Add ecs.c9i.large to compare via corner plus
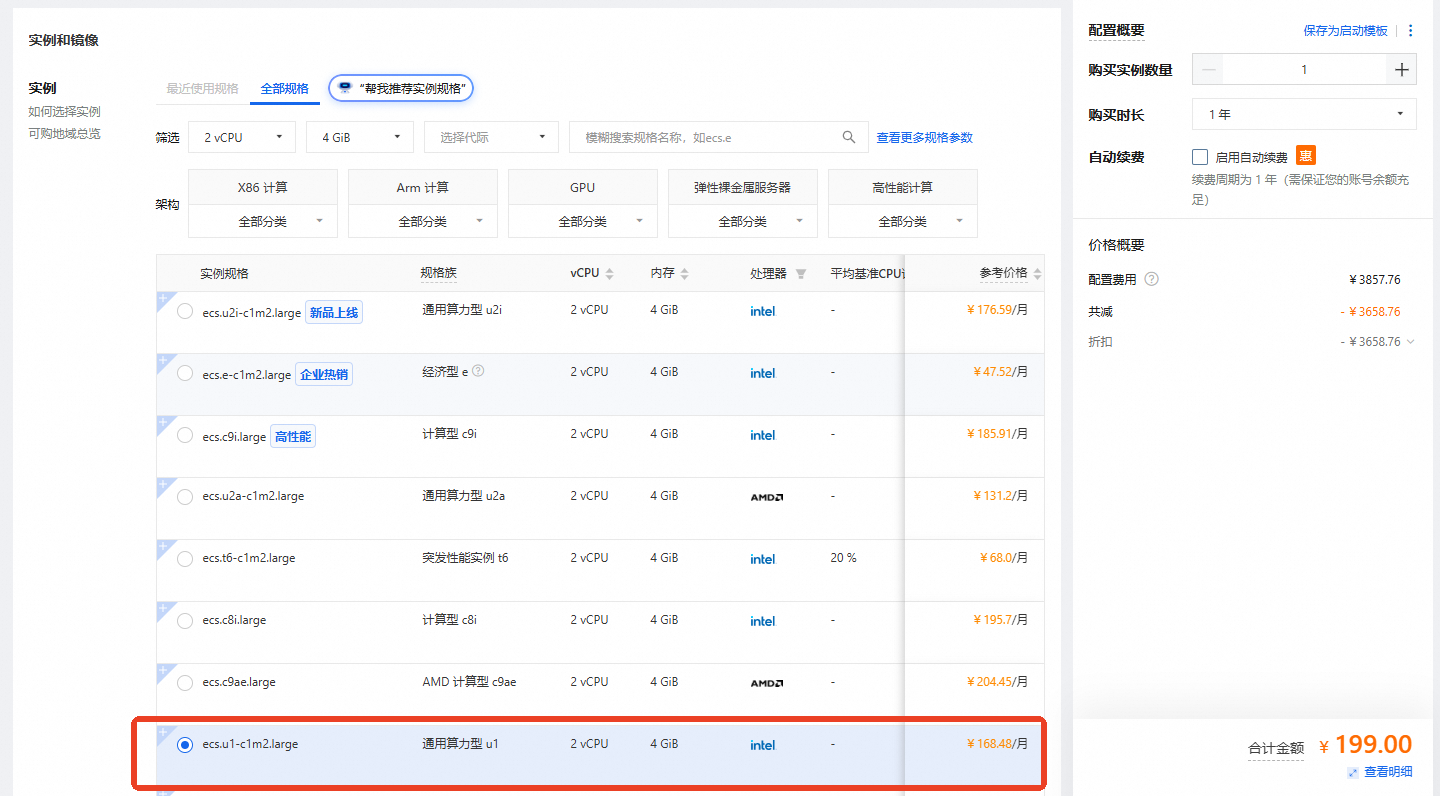 [x=163, y=423]
